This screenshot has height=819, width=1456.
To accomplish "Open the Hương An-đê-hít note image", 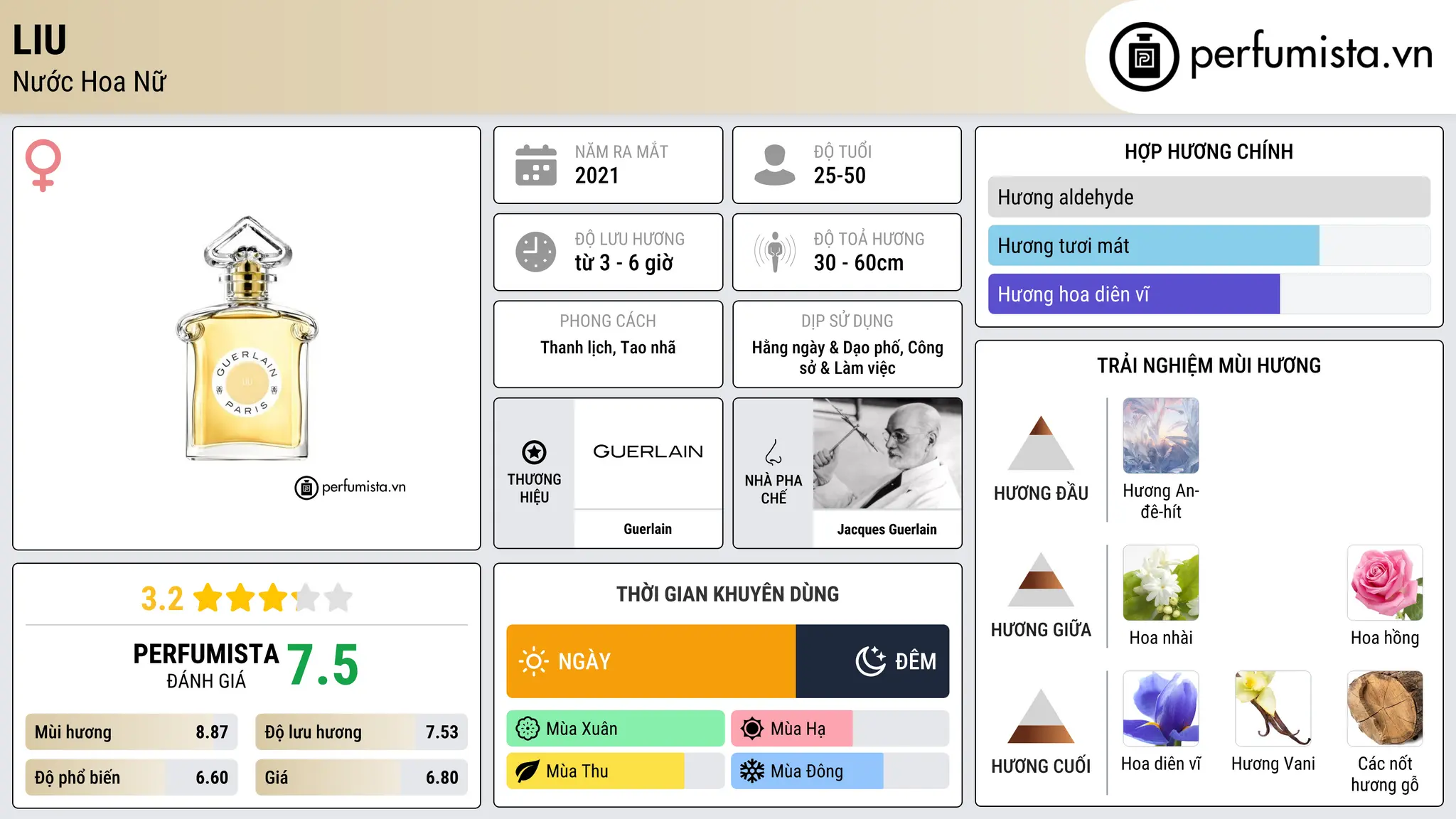I will tap(1161, 436).
